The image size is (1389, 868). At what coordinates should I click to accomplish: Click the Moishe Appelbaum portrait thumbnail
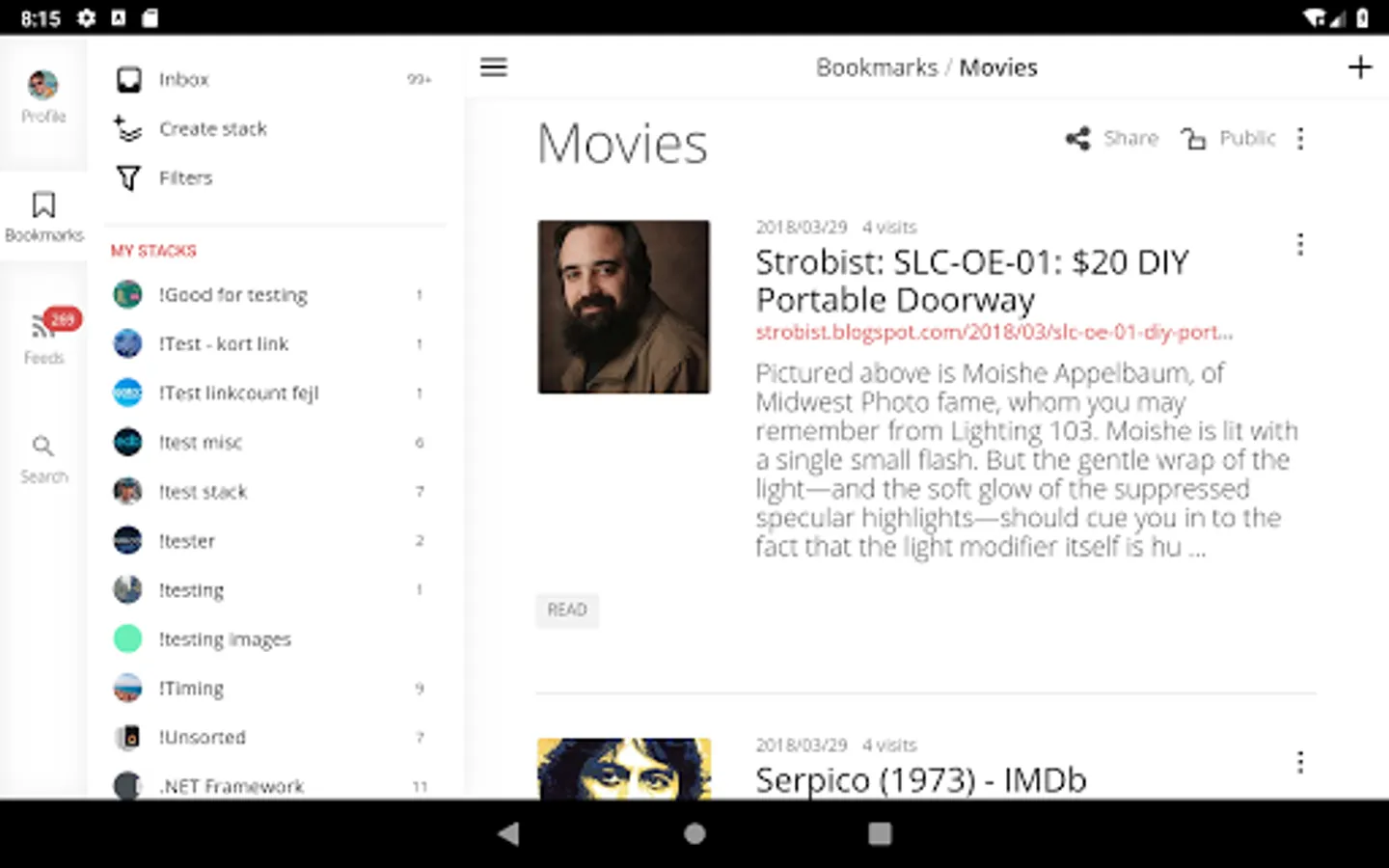click(624, 307)
